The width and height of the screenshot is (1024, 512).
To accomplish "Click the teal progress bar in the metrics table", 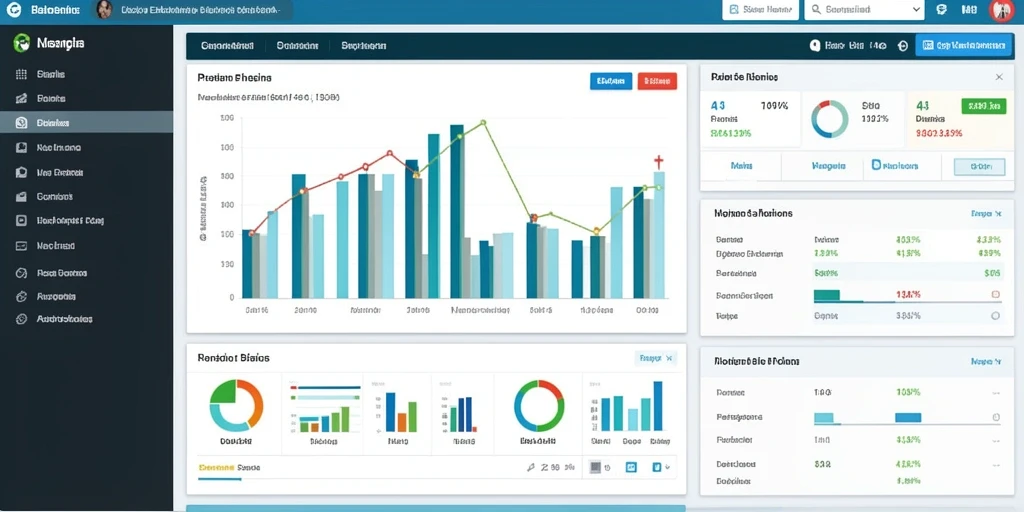I will (827, 295).
